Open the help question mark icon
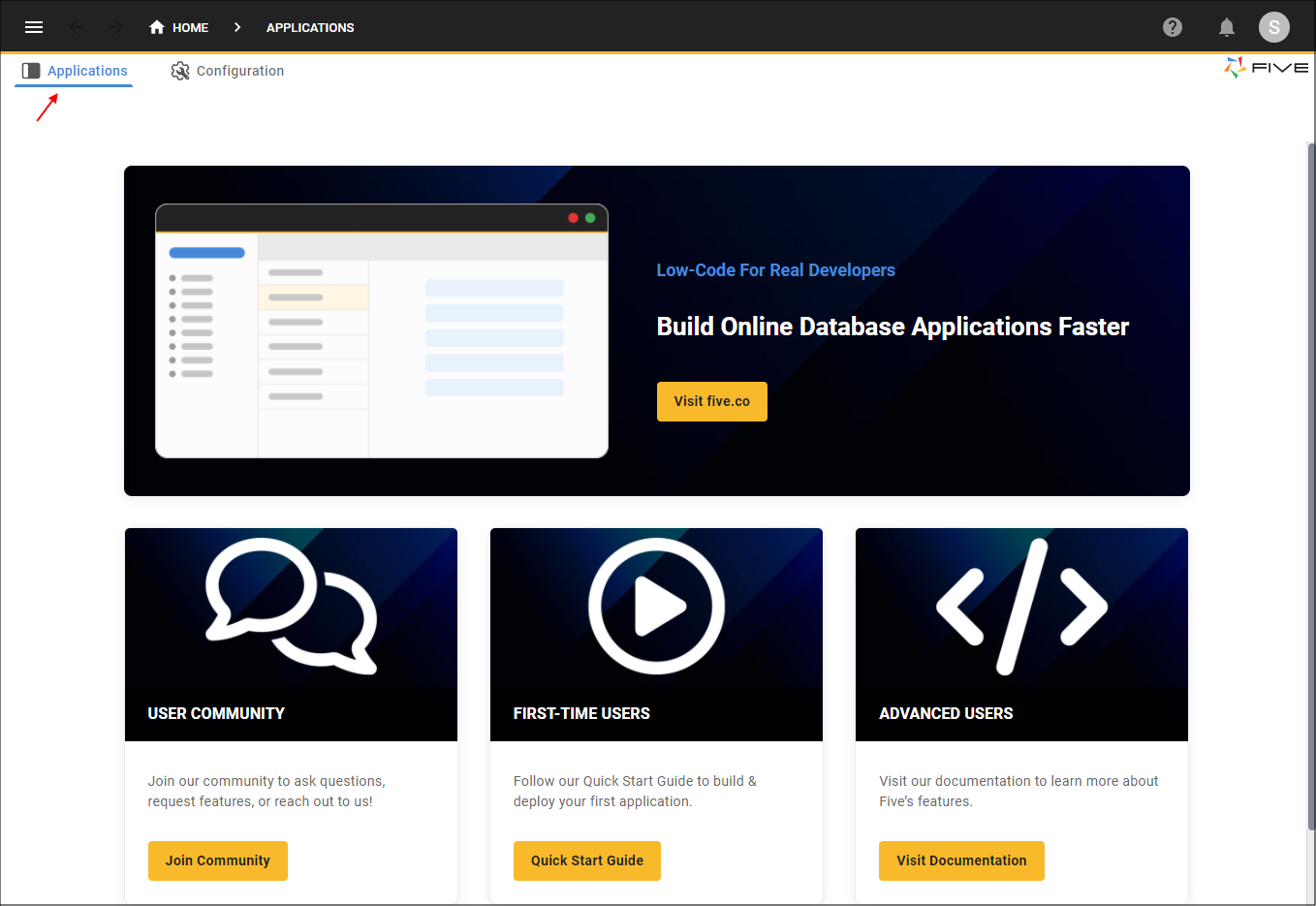 (x=1173, y=27)
